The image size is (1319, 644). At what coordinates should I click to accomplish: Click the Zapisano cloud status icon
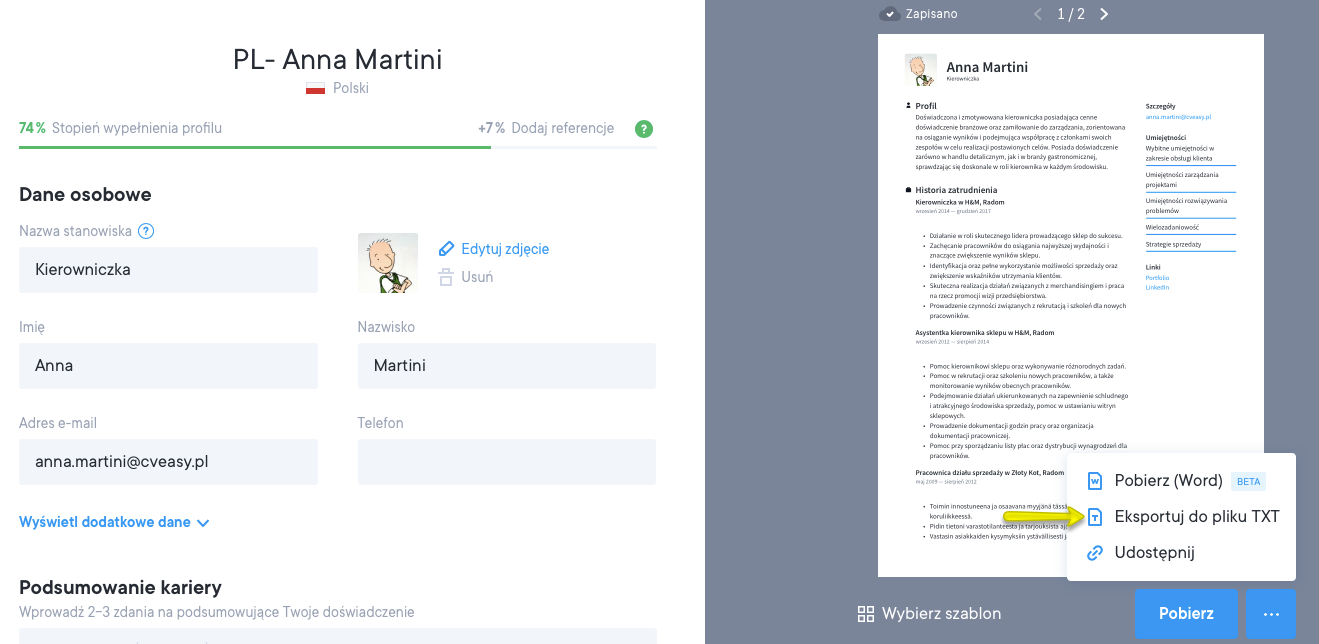pyautogui.click(x=889, y=14)
